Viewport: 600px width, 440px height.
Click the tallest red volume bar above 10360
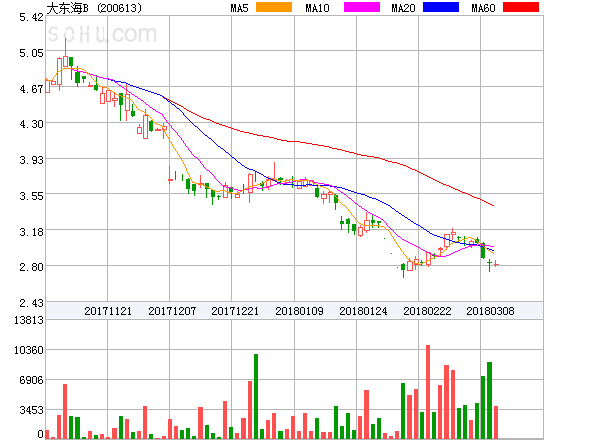click(x=428, y=392)
